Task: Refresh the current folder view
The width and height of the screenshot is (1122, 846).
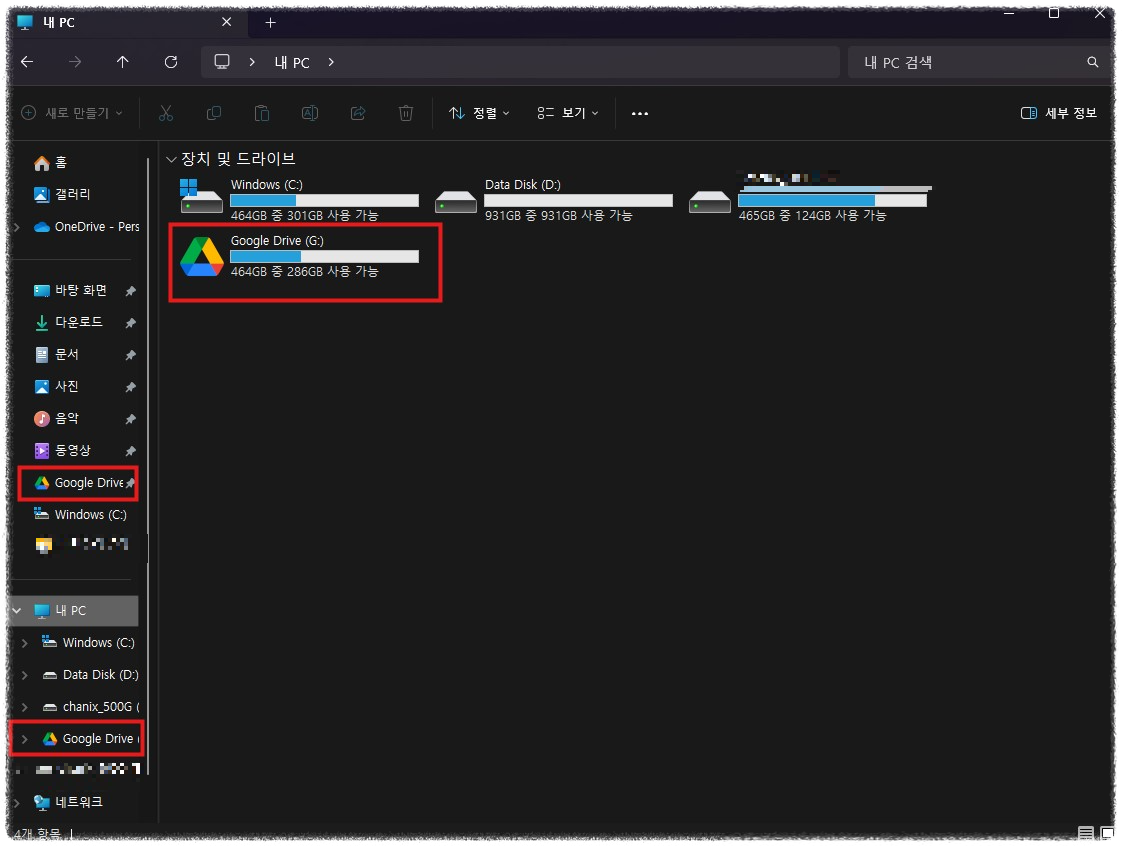Action: click(x=171, y=62)
